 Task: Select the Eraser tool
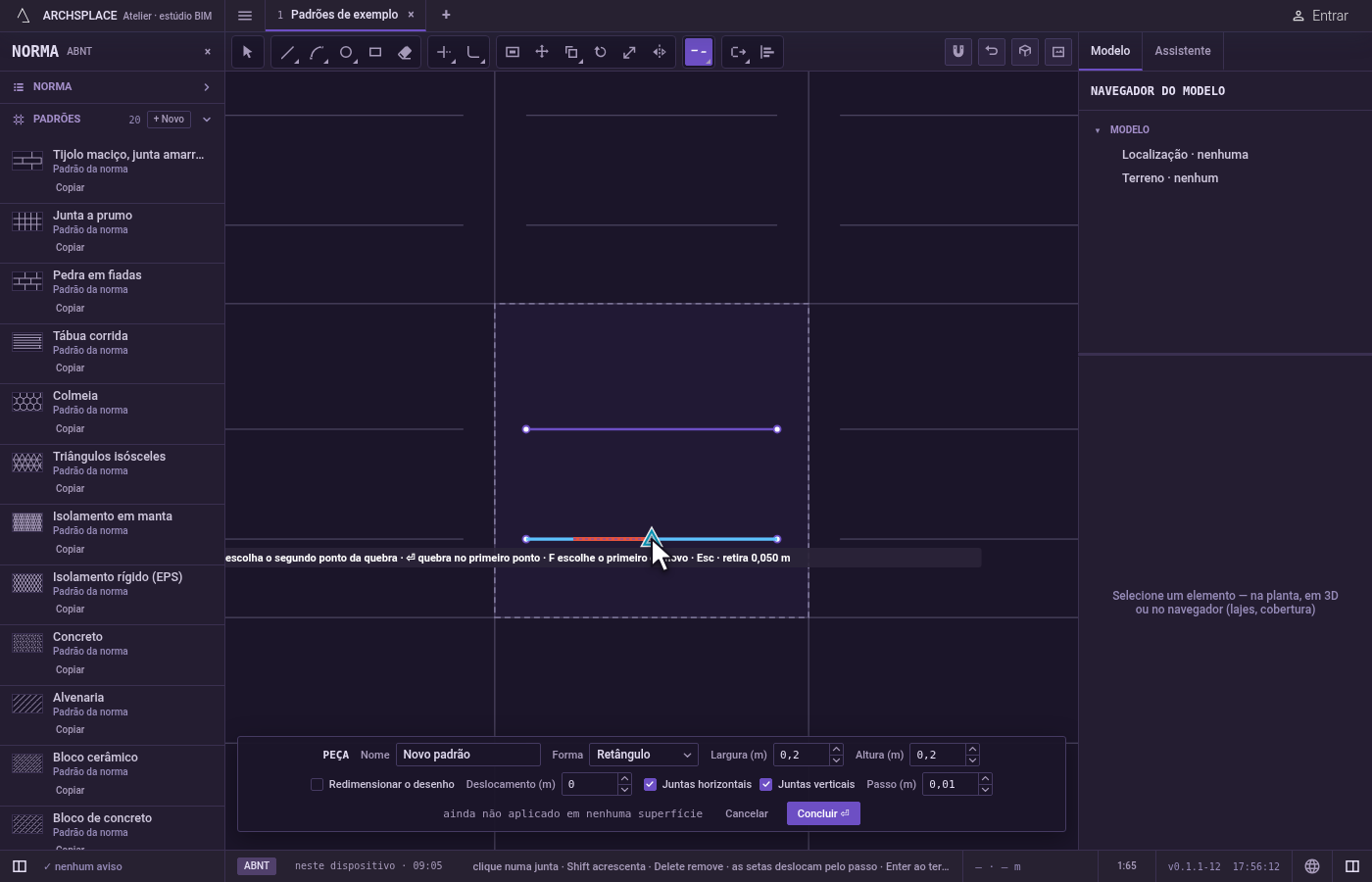pyautogui.click(x=405, y=52)
